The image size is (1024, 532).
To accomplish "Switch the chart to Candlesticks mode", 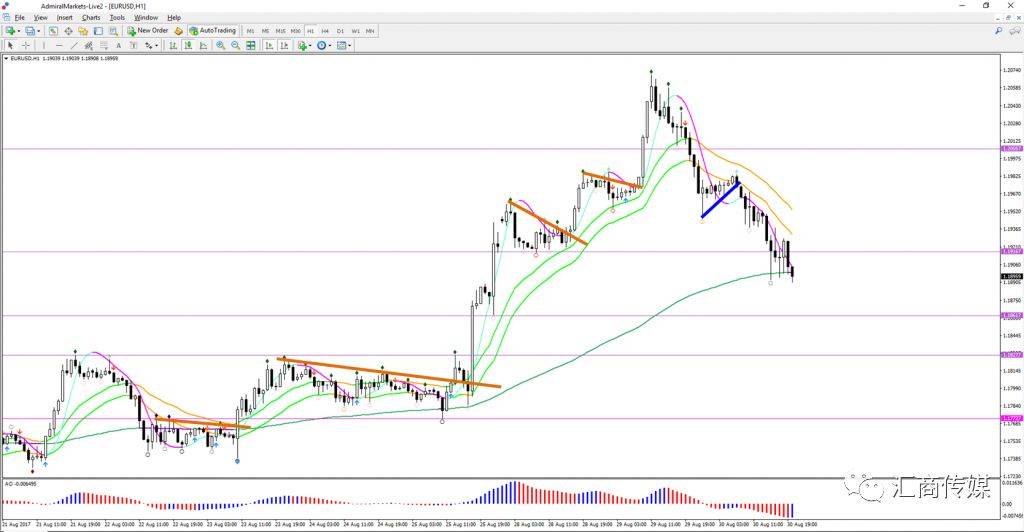I will pos(188,46).
